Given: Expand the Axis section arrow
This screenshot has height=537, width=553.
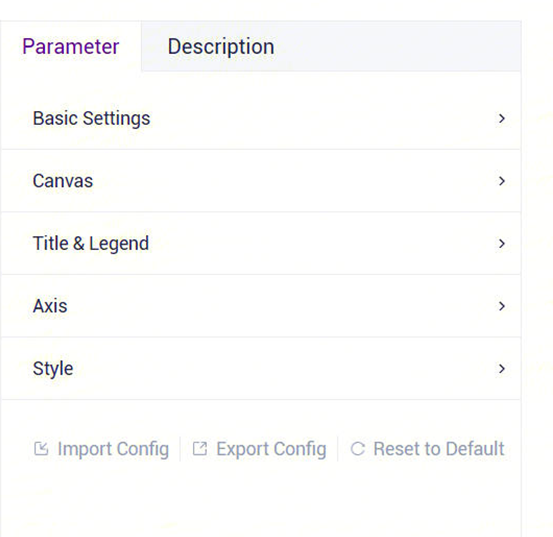Looking at the screenshot, I should [x=502, y=306].
